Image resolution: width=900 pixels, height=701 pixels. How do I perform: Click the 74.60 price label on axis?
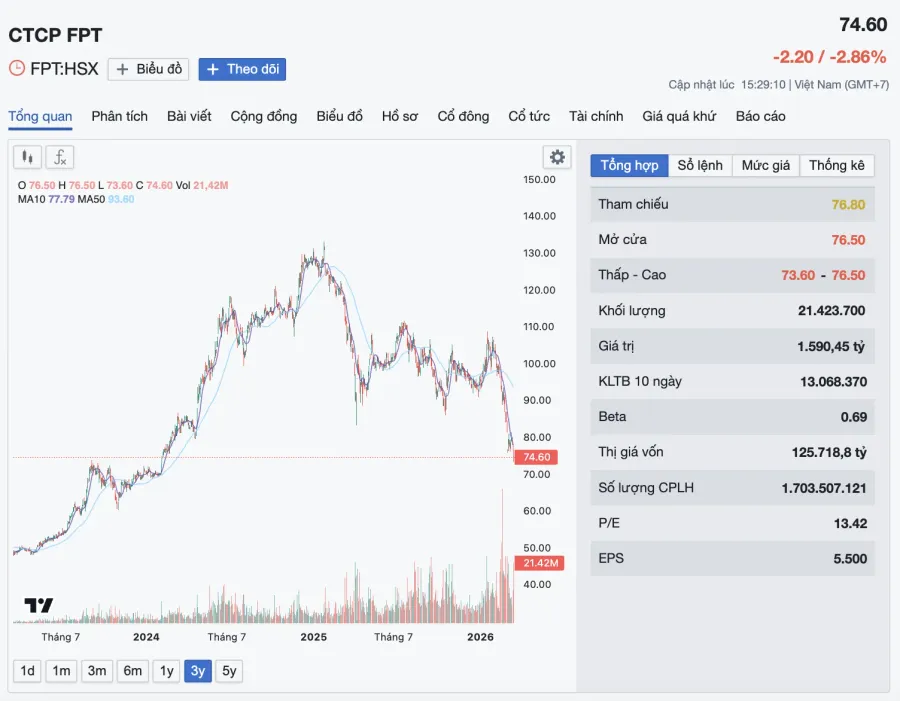click(536, 457)
